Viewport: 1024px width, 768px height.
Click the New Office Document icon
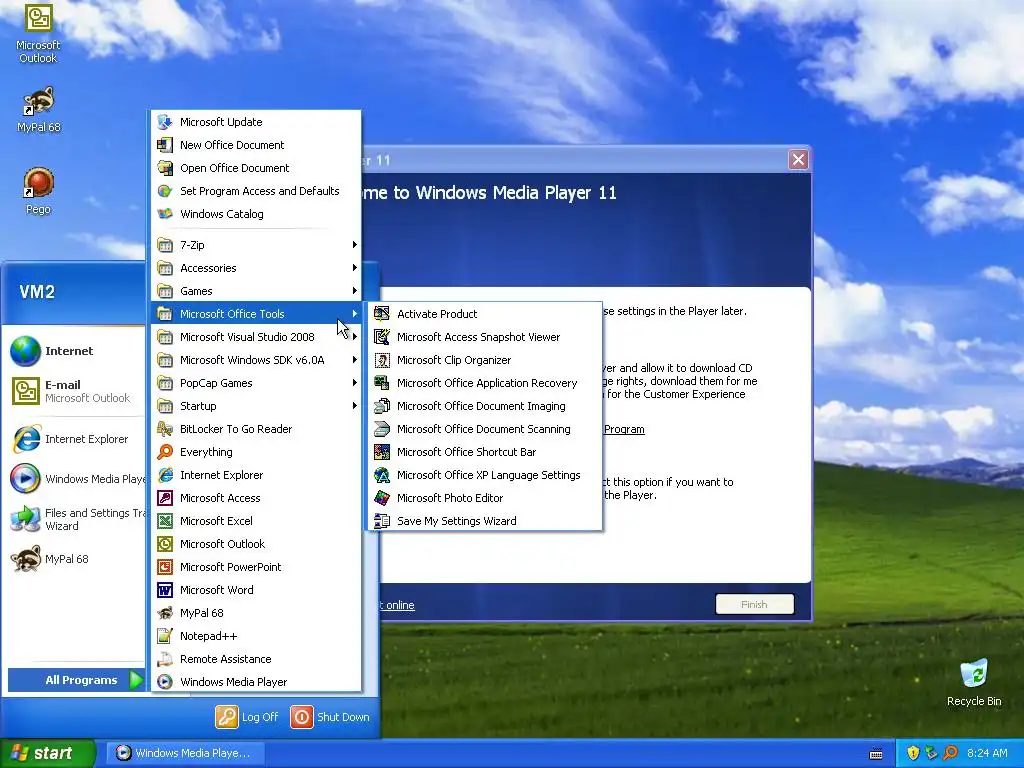[x=165, y=145]
